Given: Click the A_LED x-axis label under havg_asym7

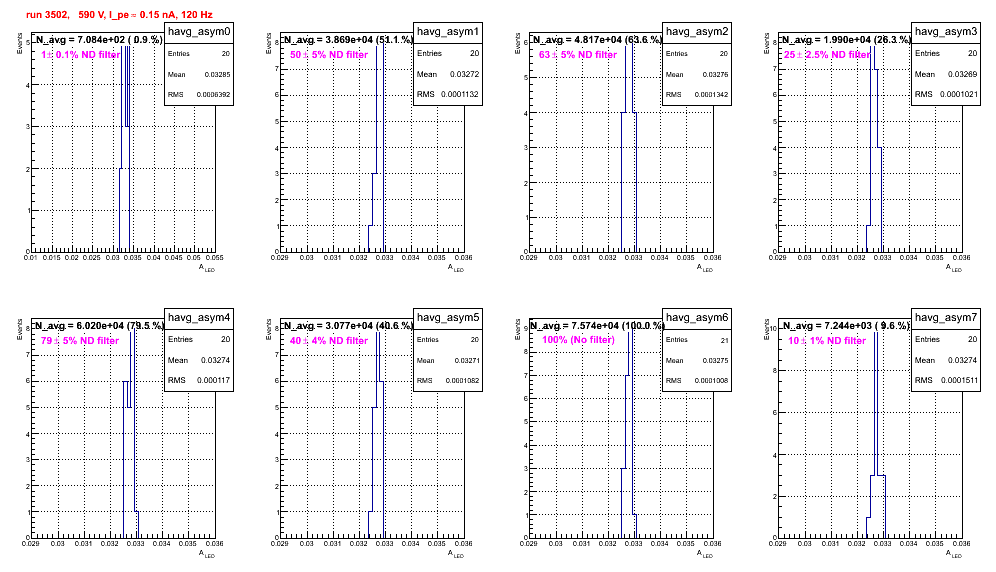Looking at the screenshot, I should click(x=954, y=554).
